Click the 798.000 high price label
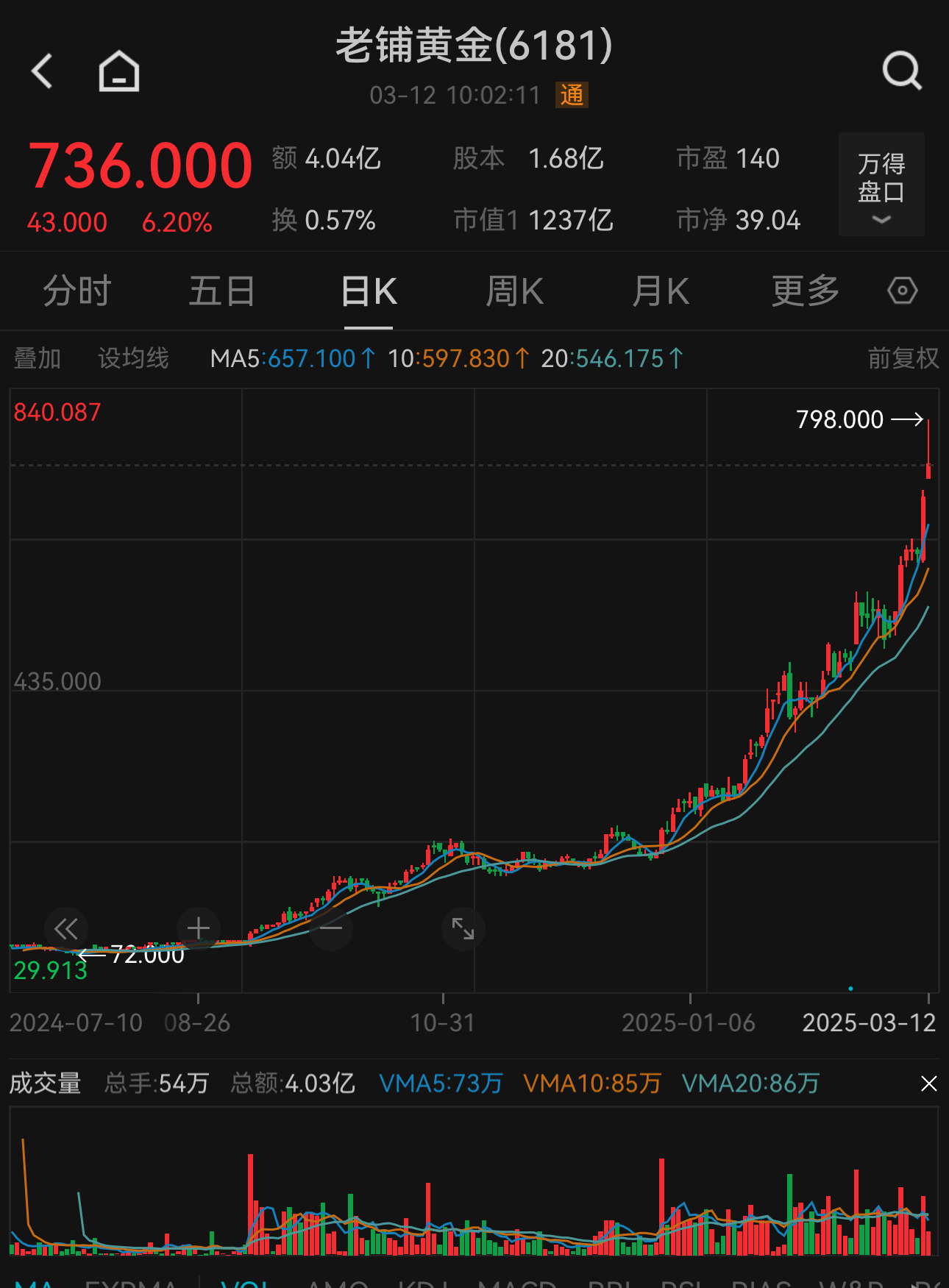The image size is (949, 1288). [x=840, y=419]
